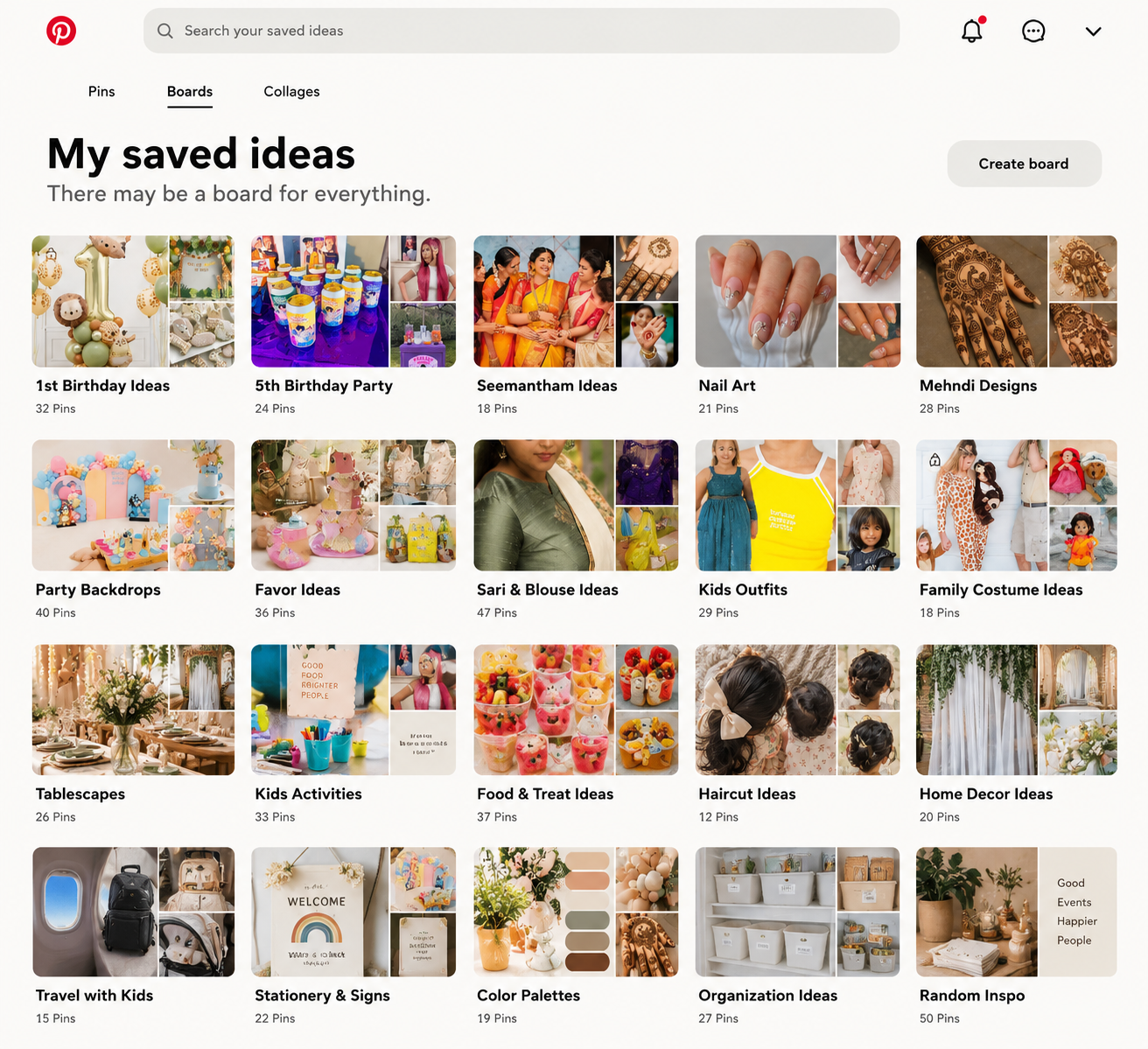Click the lock icon on 1st Birthday Ideas
This screenshot has width=1148, height=1049.
click(x=51, y=254)
